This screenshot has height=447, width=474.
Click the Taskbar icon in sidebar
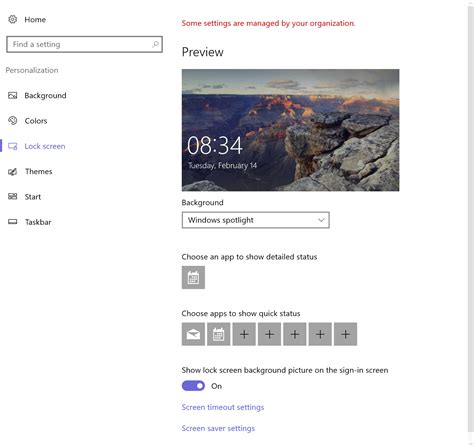(12, 222)
